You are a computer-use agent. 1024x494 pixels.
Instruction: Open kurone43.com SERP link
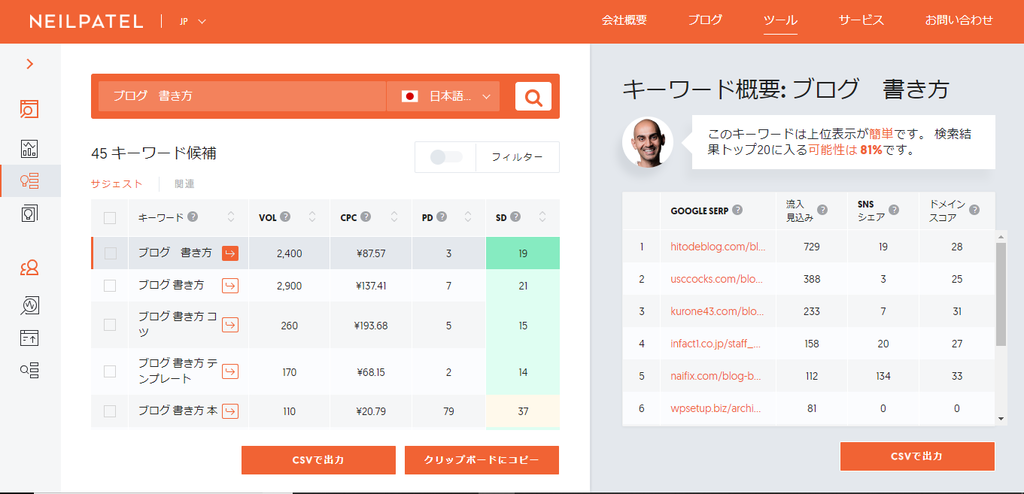718,312
